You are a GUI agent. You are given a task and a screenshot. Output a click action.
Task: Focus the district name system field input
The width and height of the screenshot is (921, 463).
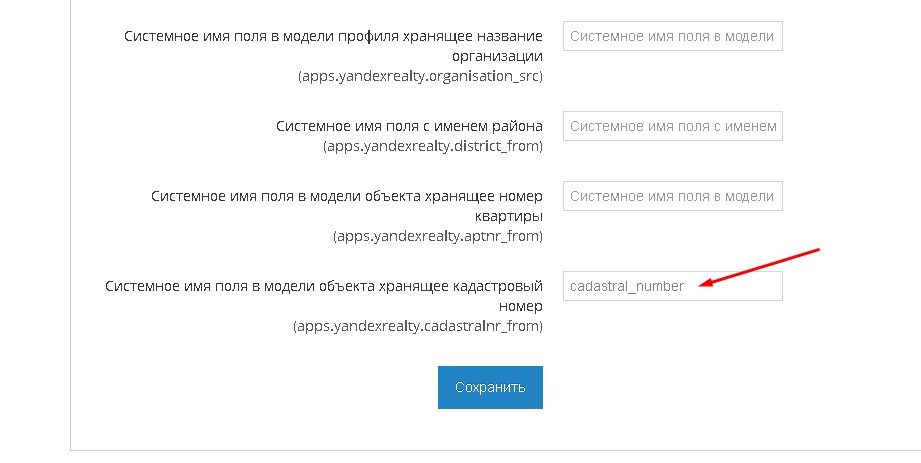[672, 127]
